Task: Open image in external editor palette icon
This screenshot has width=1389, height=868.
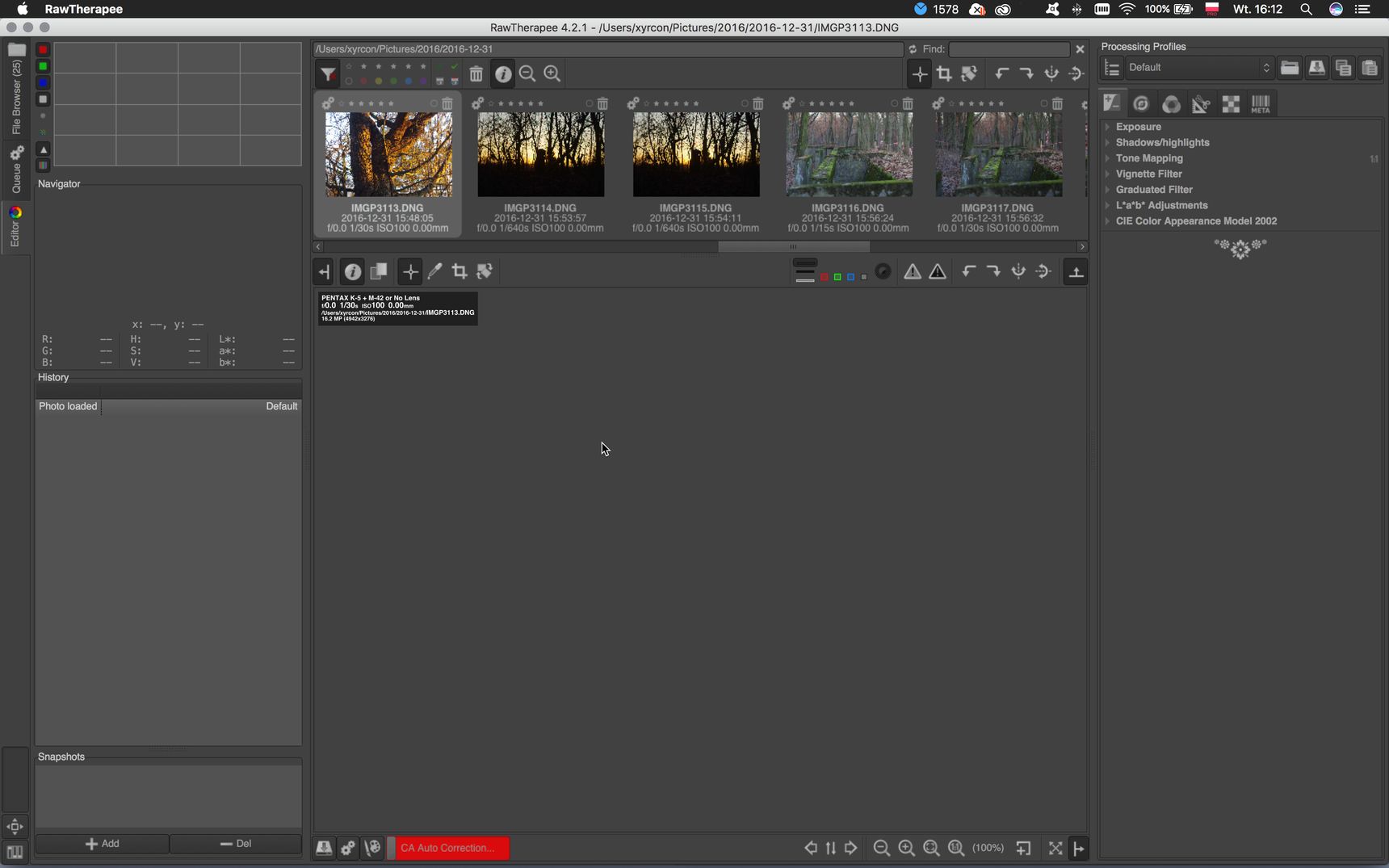Action: tap(372, 848)
